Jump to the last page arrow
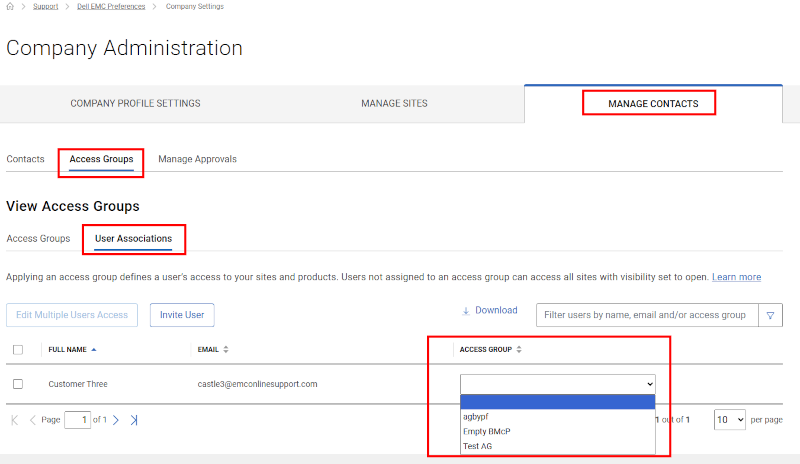 pyautogui.click(x=134, y=420)
